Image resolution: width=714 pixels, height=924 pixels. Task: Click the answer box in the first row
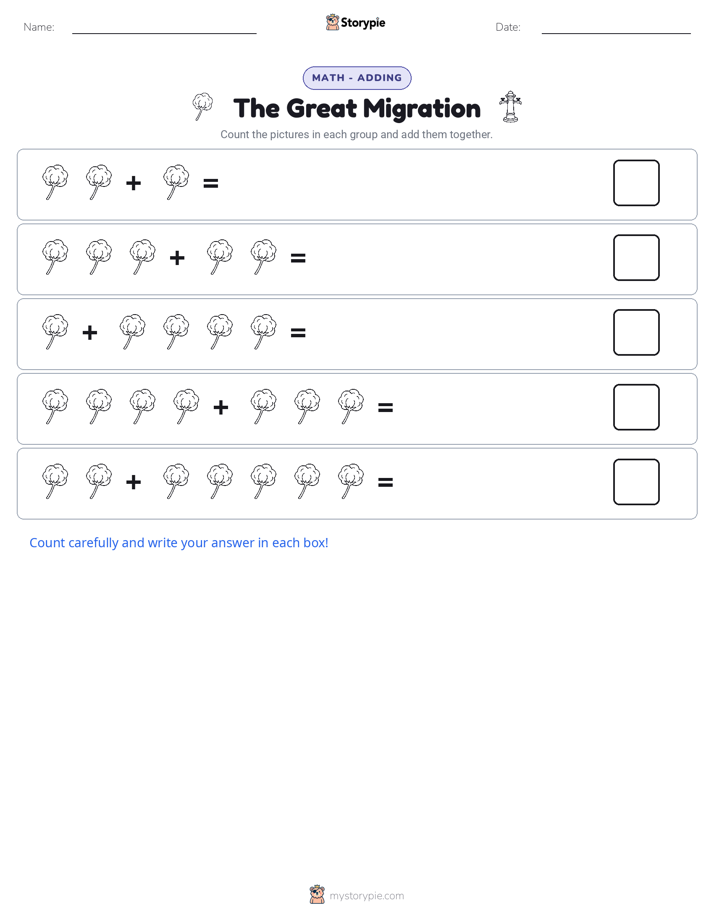pos(636,183)
